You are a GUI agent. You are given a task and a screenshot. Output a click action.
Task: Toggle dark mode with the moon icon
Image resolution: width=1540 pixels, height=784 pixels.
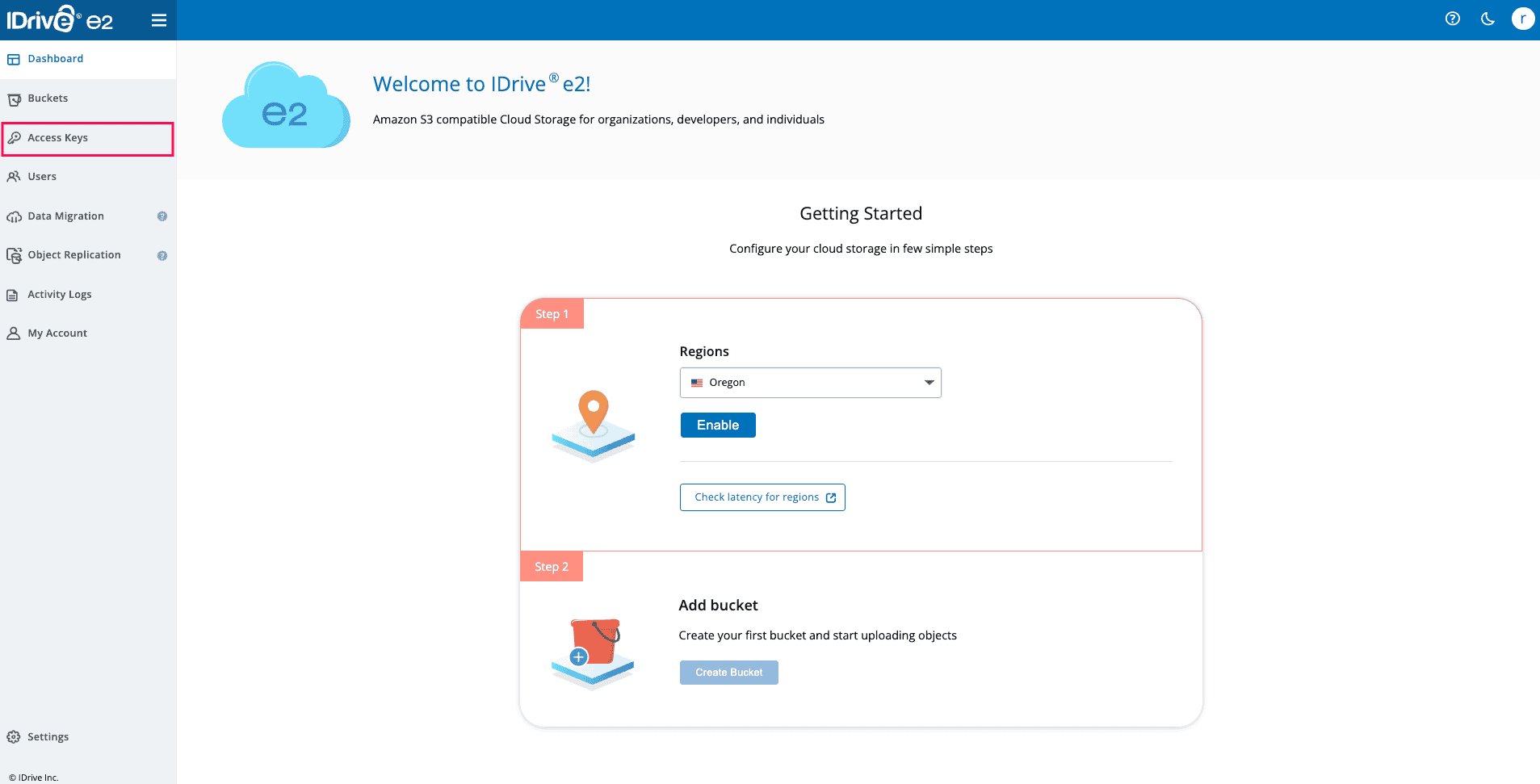pyautogui.click(x=1488, y=19)
